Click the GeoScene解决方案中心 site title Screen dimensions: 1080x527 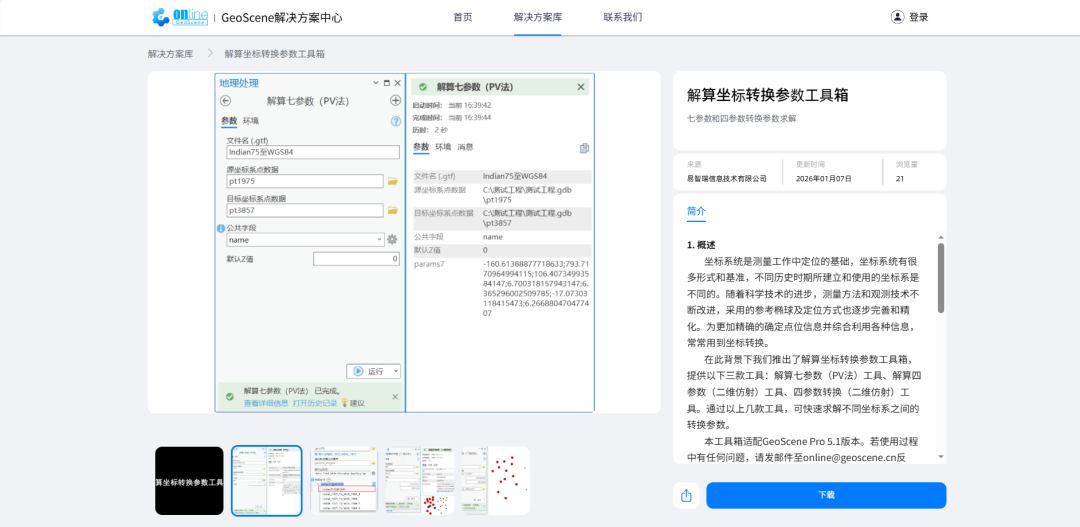point(282,18)
